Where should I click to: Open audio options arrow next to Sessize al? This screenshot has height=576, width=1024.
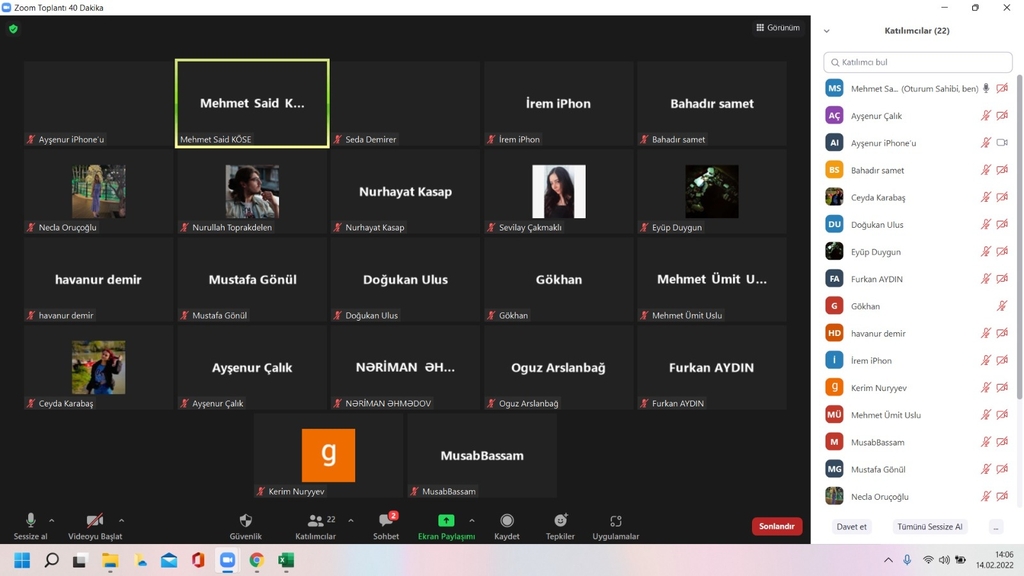point(52,520)
